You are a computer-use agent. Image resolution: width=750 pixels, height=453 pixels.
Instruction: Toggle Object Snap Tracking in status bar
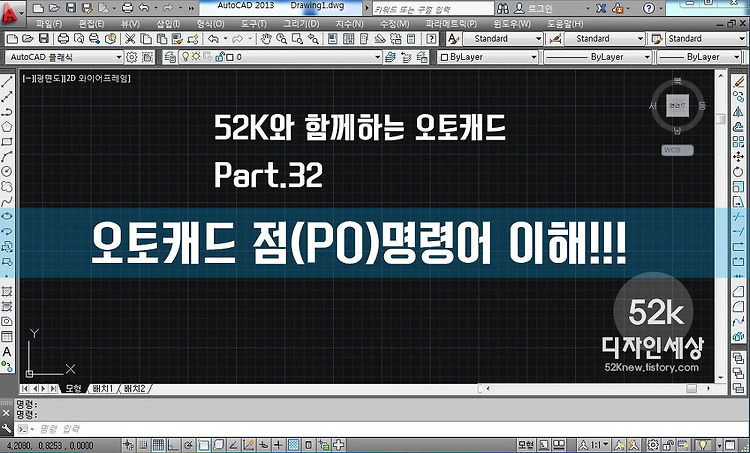[233, 445]
